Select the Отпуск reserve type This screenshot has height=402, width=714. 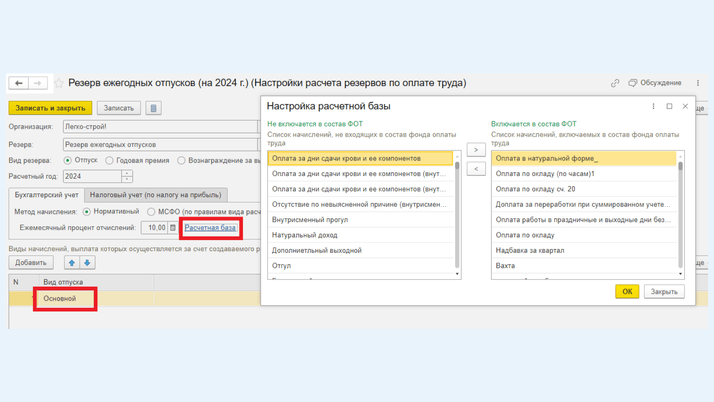(x=68, y=160)
